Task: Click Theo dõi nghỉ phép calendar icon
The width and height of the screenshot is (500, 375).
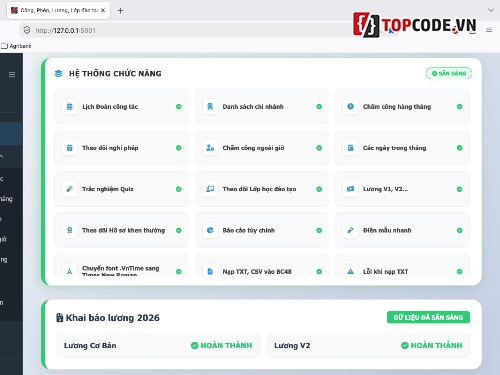Action: 70,148
